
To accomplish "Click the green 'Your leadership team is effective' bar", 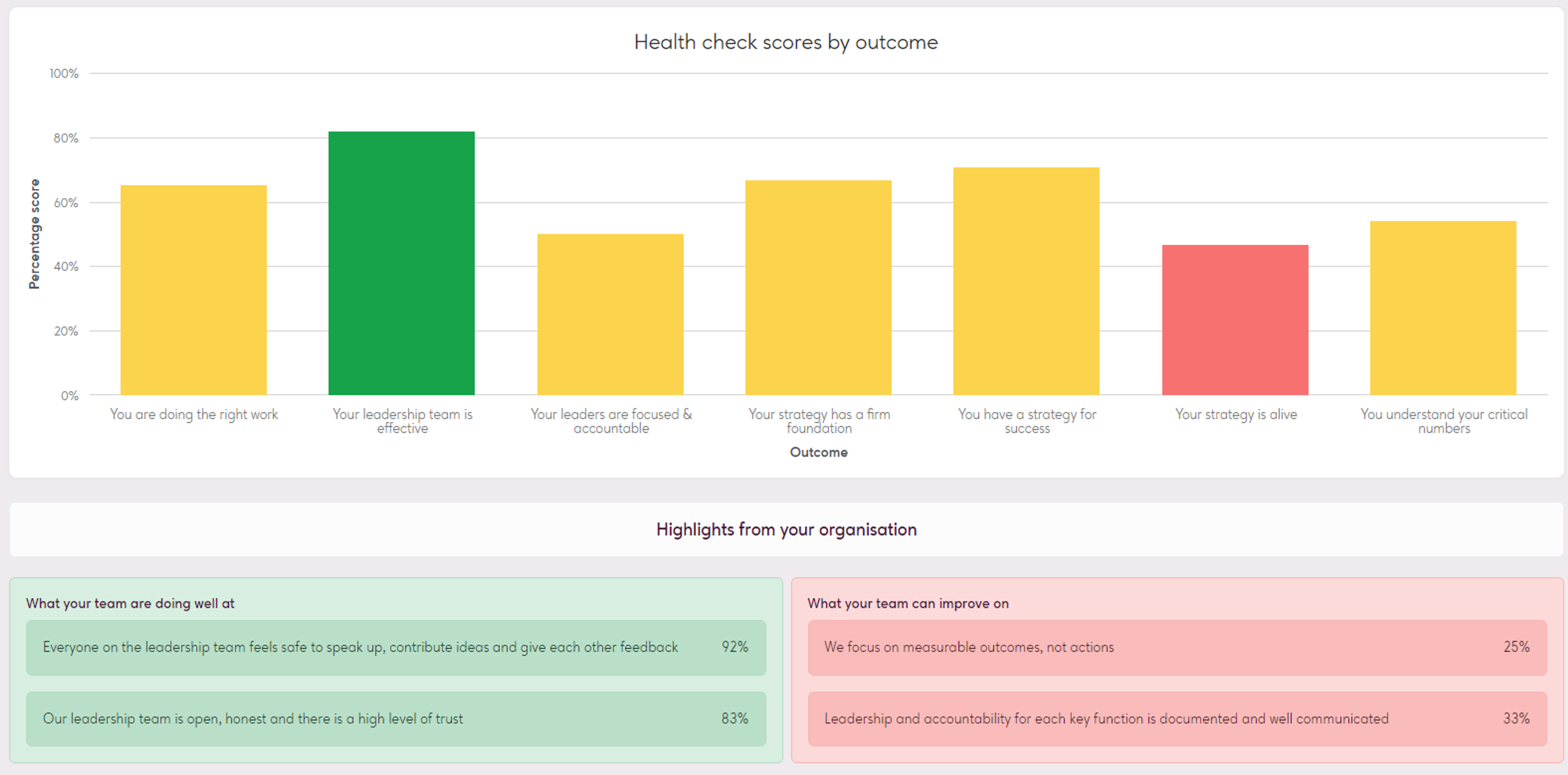I will [x=401, y=263].
